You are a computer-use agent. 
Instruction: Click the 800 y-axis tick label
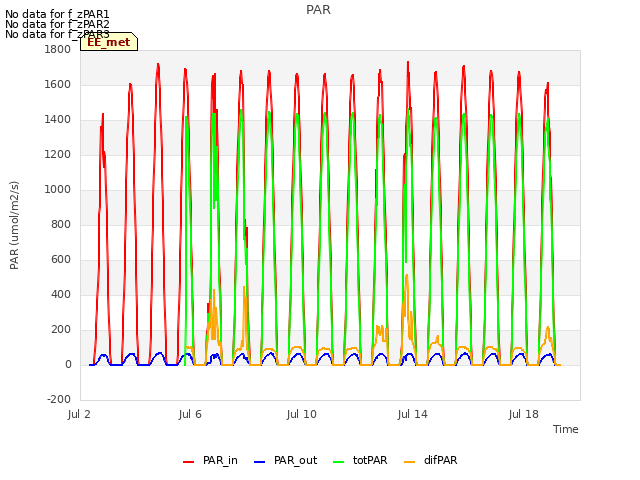[x=61, y=224]
